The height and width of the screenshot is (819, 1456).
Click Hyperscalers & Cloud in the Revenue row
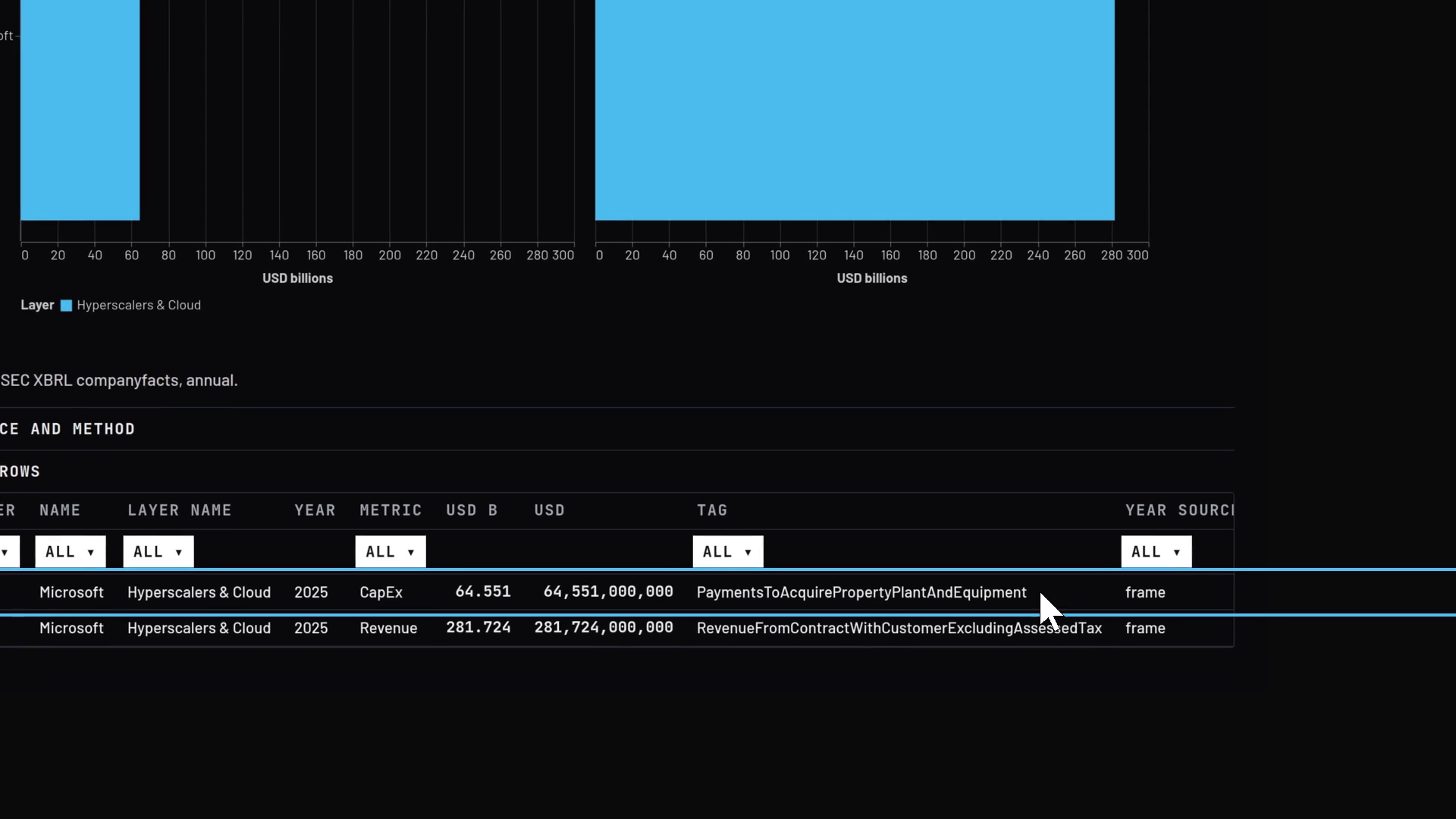(x=199, y=628)
